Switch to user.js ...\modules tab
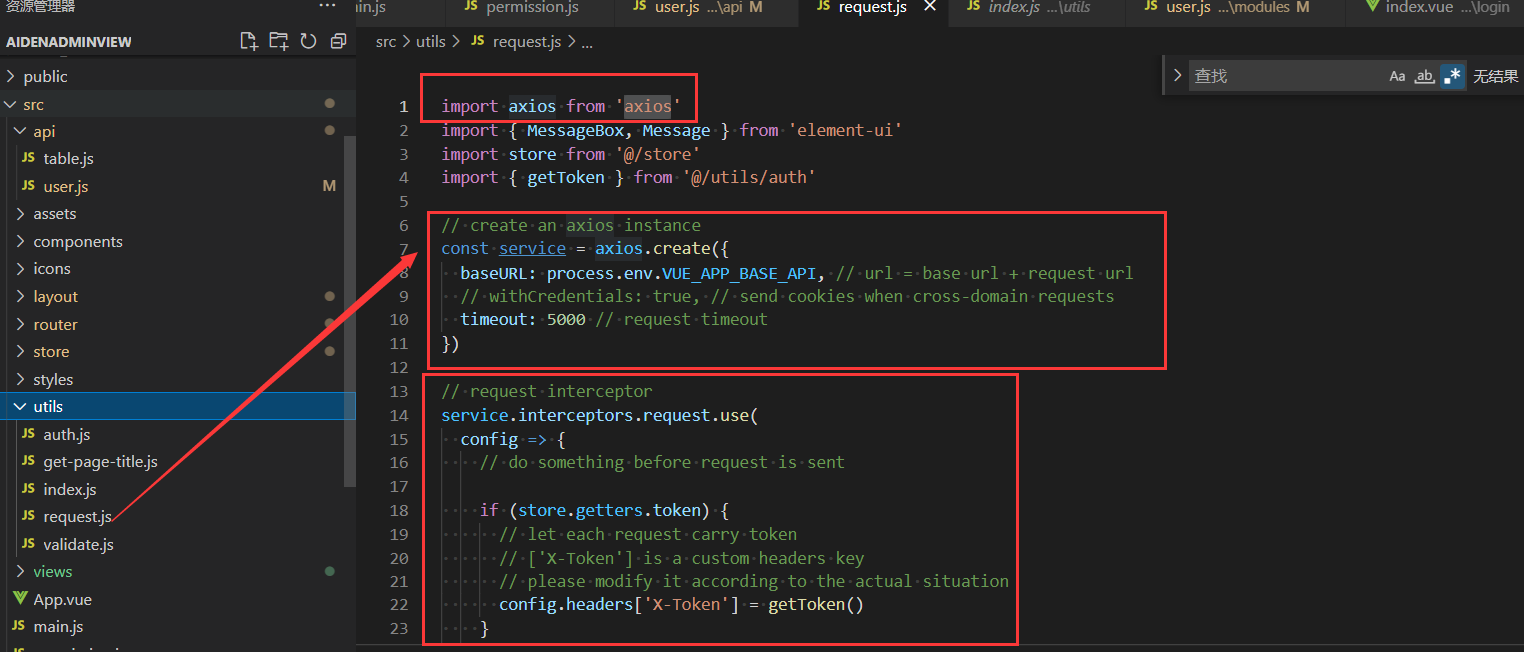This screenshot has width=1524, height=652. click(x=1236, y=7)
